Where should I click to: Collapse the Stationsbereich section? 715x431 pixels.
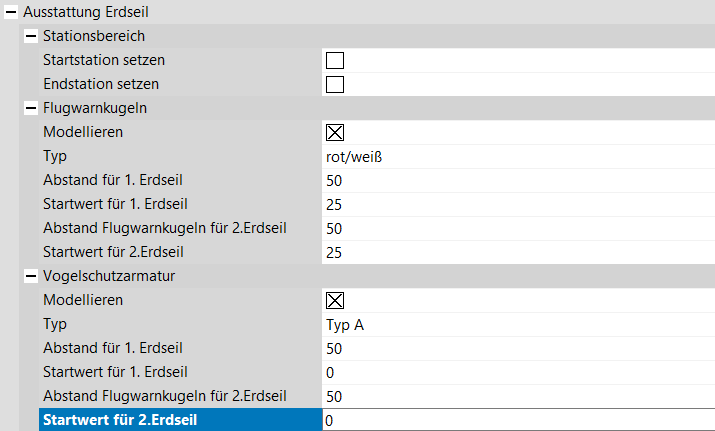30,36
